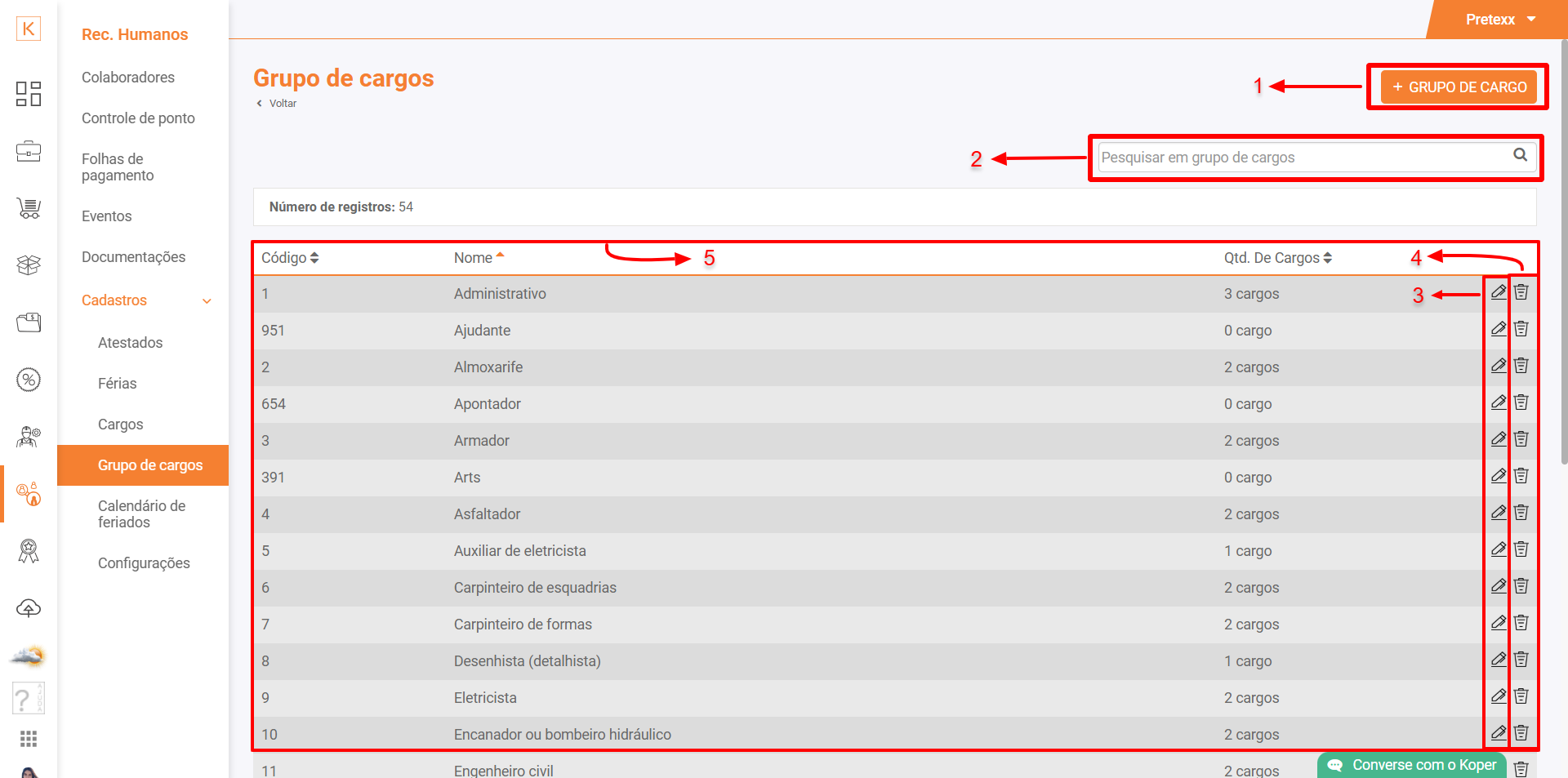Click the + GRUPO DE CARGO button
The image size is (1568, 778).
click(1459, 87)
